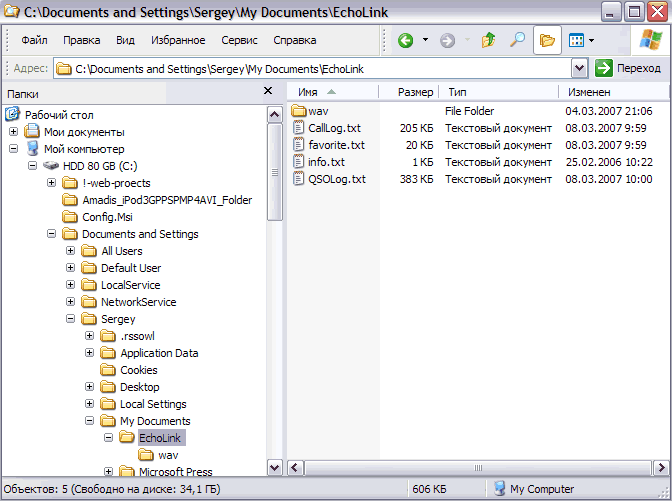
Task: Open the Справка menu
Action: 295,40
